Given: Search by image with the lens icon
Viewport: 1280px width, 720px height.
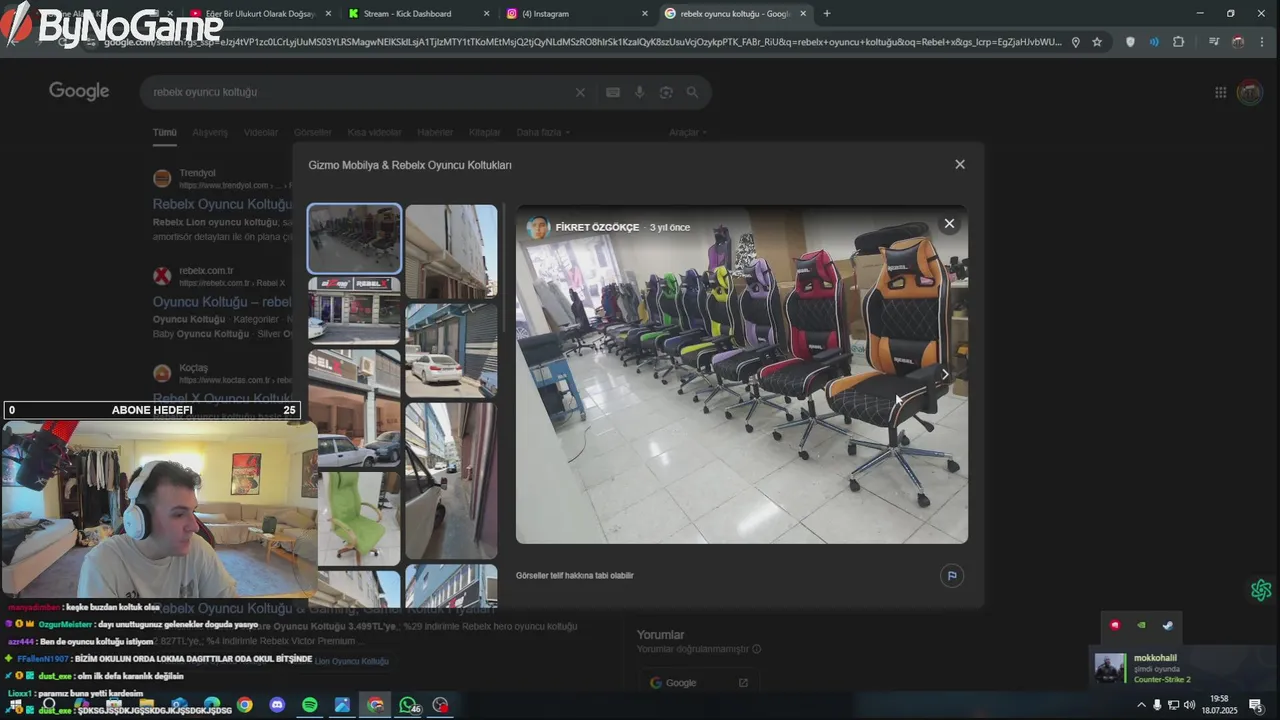Looking at the screenshot, I should pyautogui.click(x=666, y=92).
